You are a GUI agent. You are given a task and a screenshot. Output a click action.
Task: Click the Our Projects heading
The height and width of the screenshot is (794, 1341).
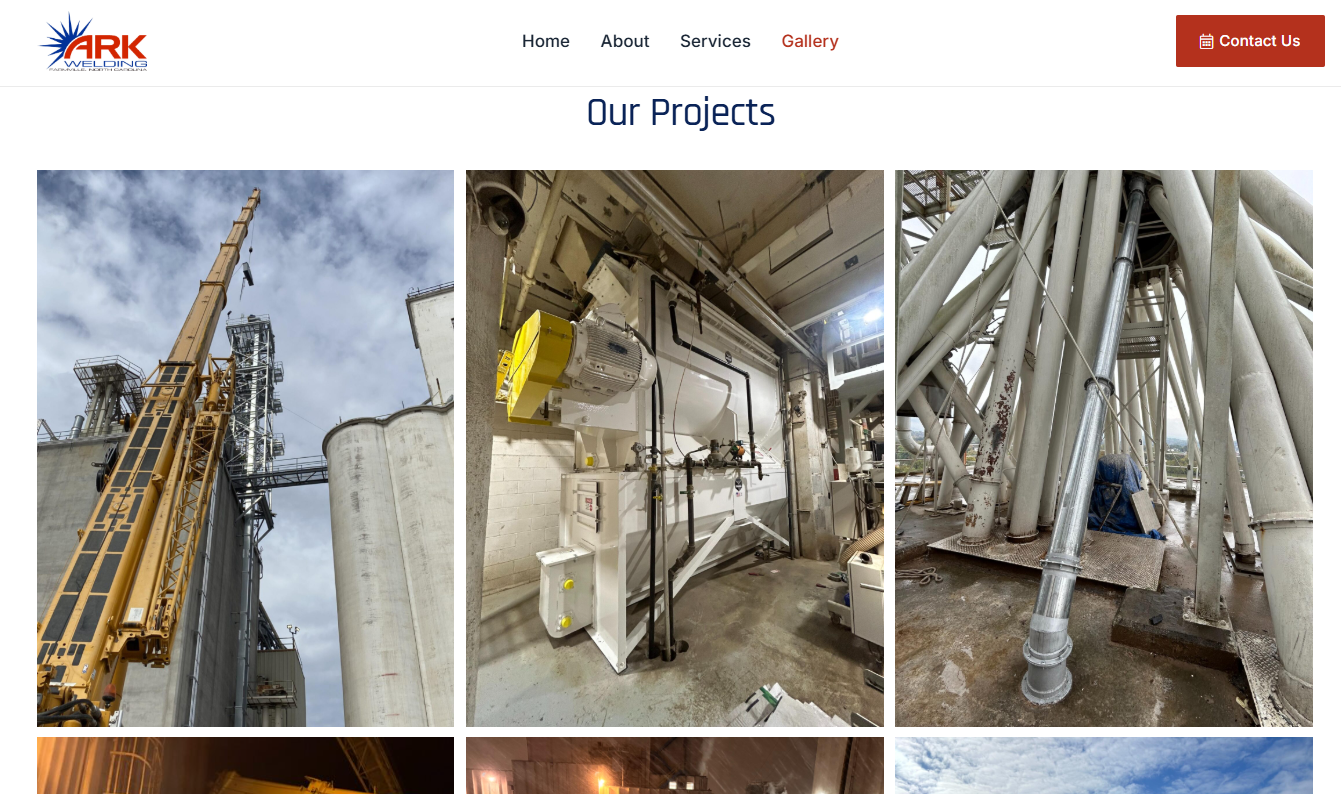point(681,113)
